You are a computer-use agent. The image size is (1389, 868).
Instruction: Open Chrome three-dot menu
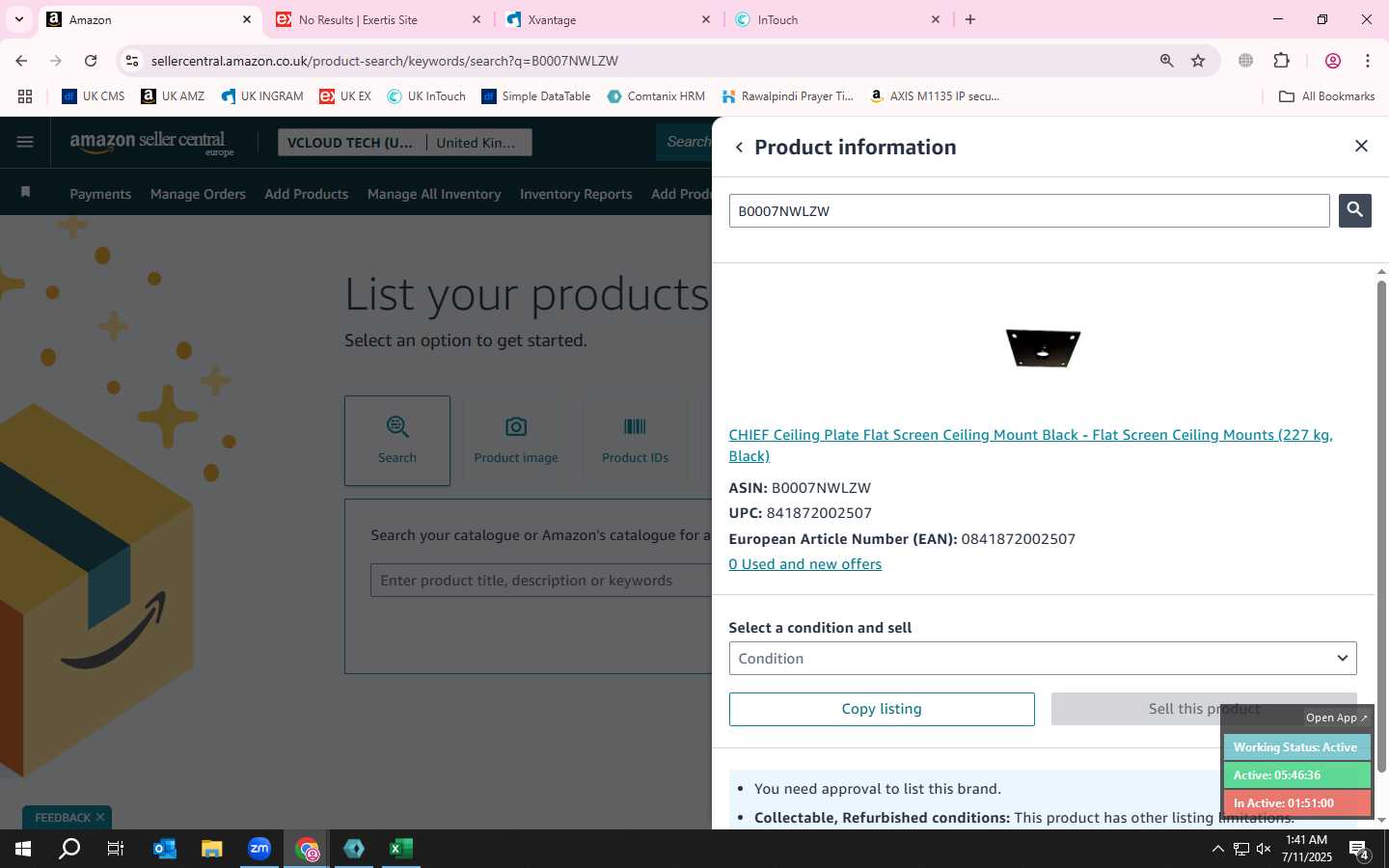click(1368, 61)
